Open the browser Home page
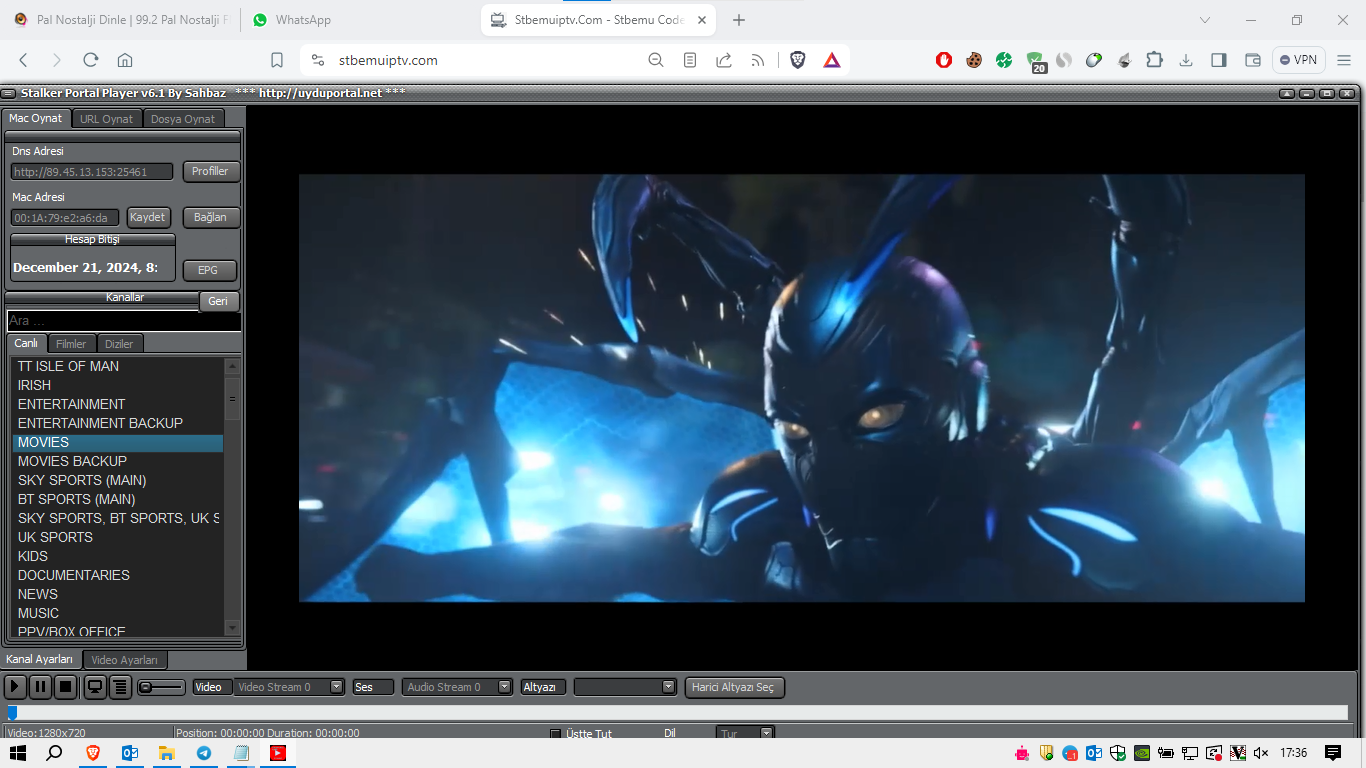This screenshot has height=768, width=1366. click(125, 60)
